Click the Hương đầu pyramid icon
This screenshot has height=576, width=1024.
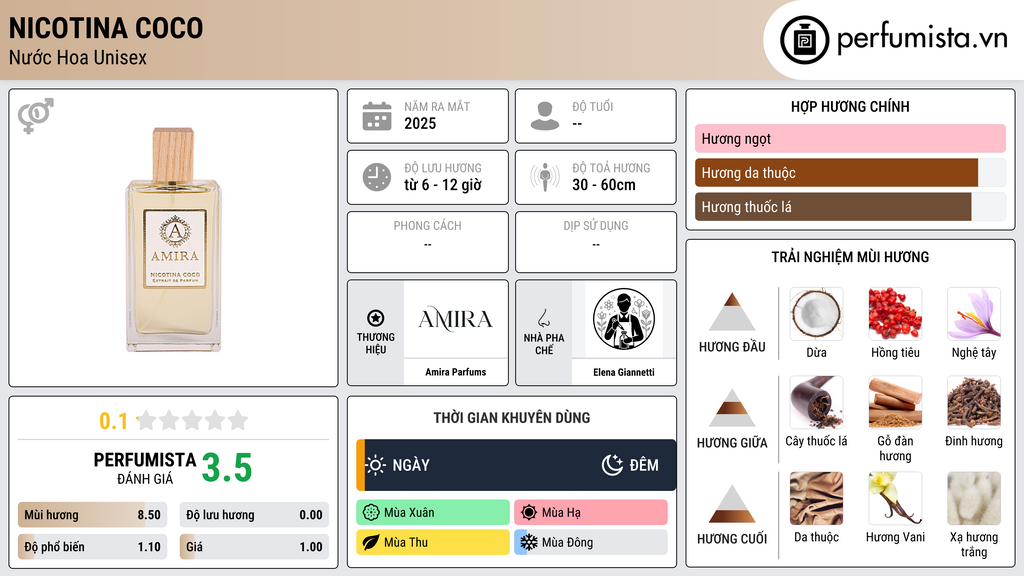click(732, 312)
